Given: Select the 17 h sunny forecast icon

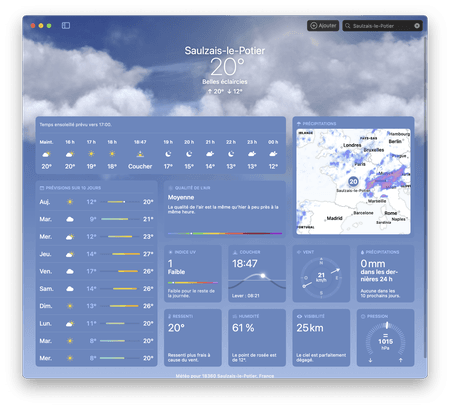Looking at the screenshot, I should (91, 154).
